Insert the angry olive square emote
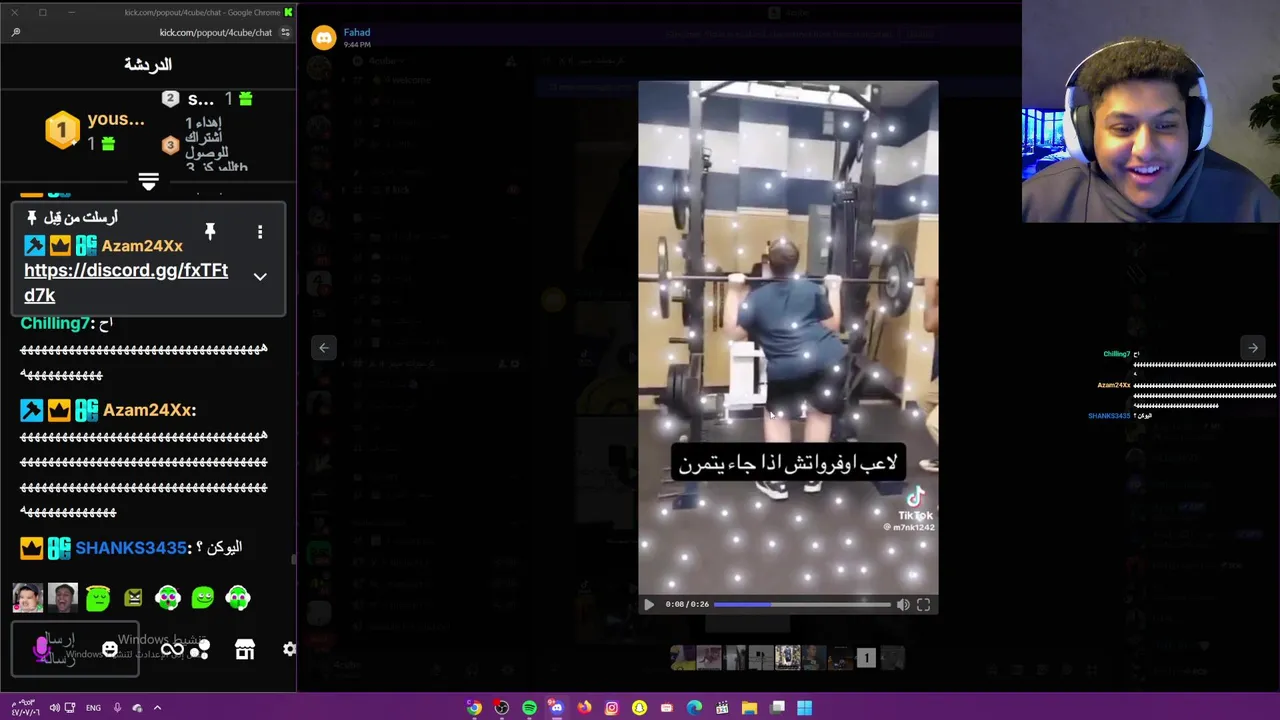This screenshot has width=1280, height=720. 133,598
